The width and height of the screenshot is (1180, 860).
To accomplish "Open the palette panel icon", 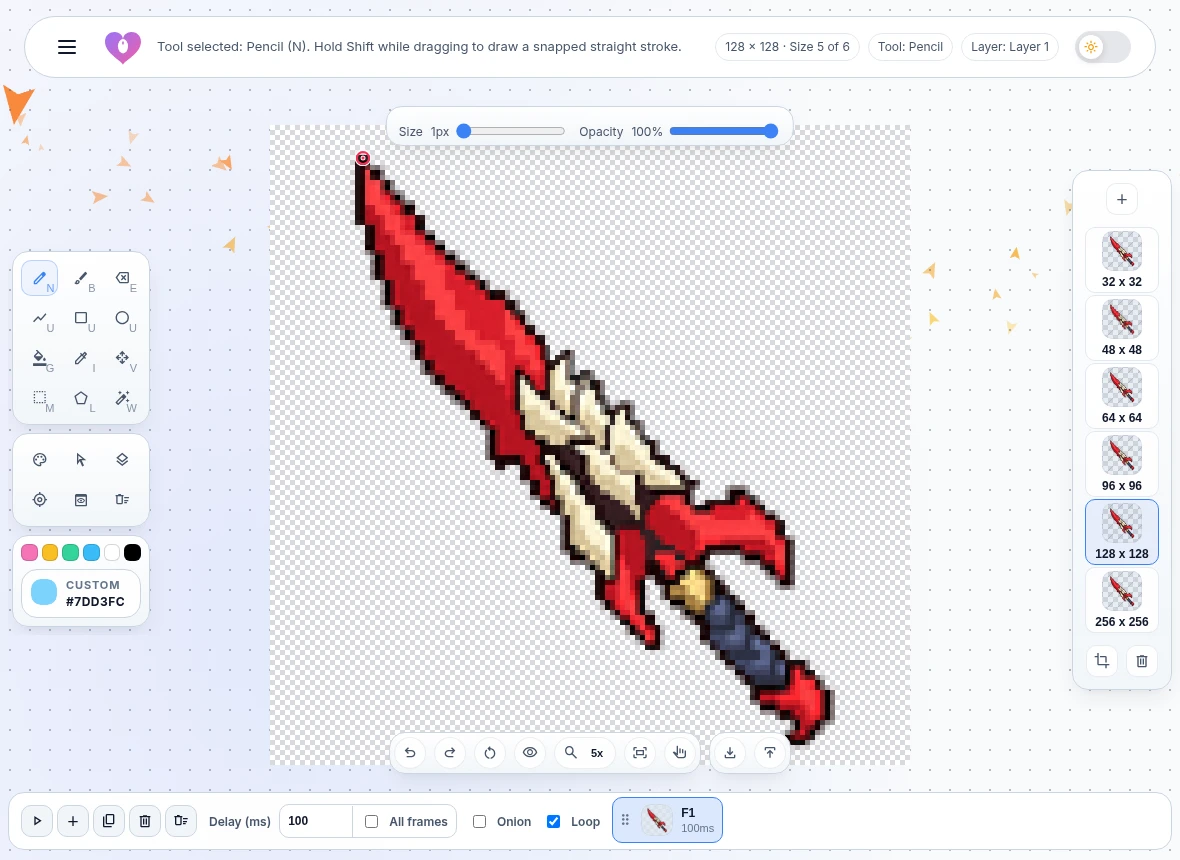I will click(x=40, y=460).
